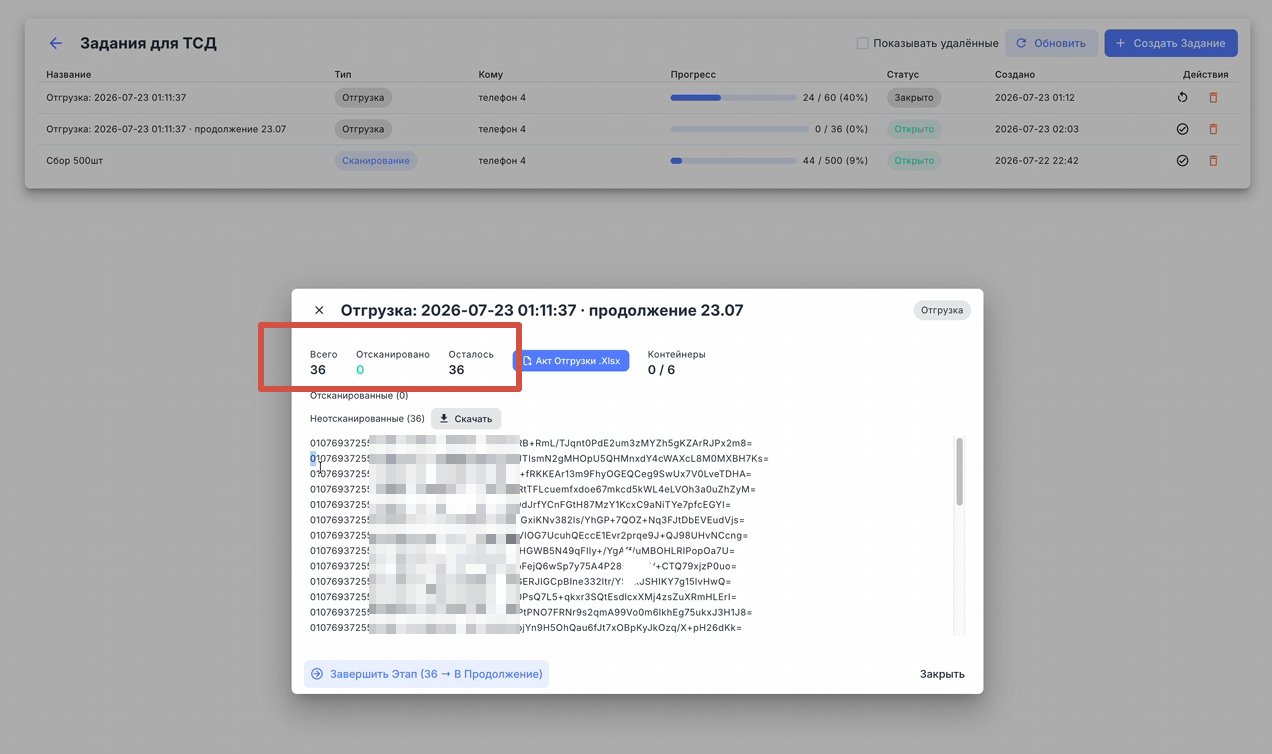Click the back arrow next to Задания для ТСД
Screen dimensions: 1272x754
point(56,43)
